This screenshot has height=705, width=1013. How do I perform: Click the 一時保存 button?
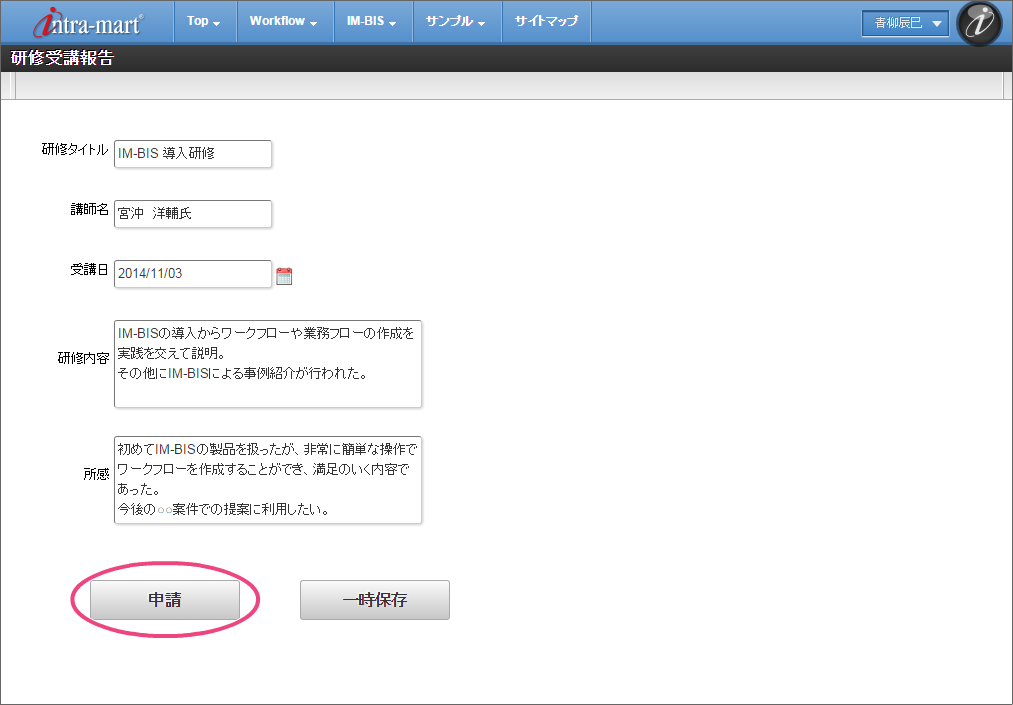(375, 600)
